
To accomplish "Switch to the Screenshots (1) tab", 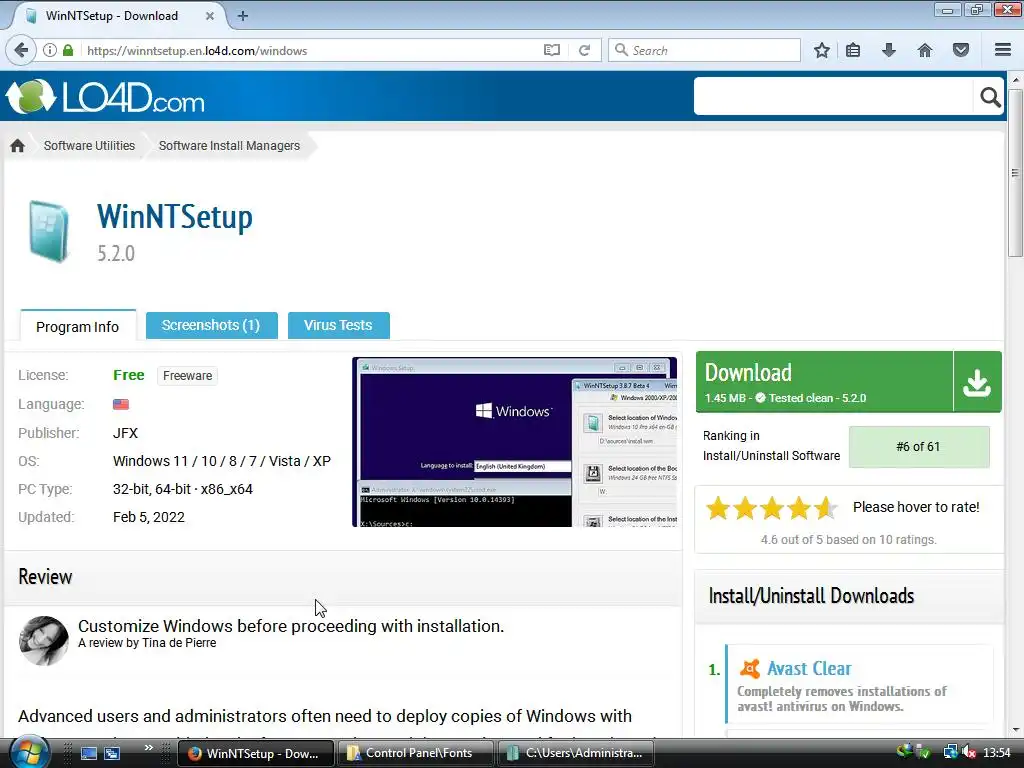I will tap(211, 325).
